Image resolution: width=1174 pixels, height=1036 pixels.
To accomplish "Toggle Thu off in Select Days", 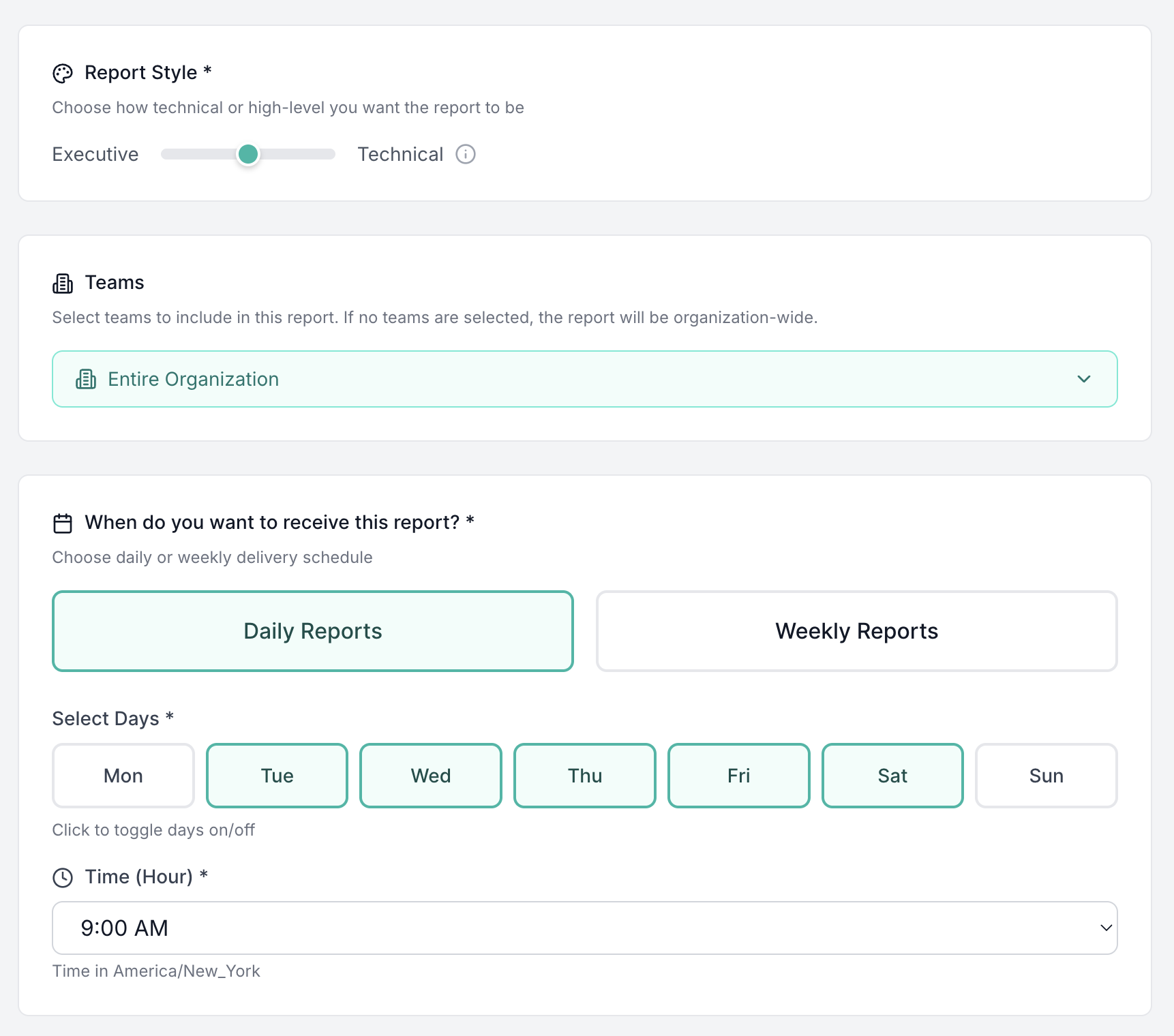I will [x=584, y=776].
